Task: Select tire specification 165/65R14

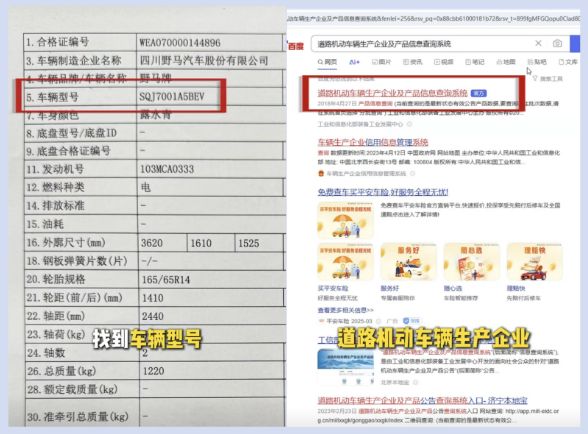Action: (166, 280)
